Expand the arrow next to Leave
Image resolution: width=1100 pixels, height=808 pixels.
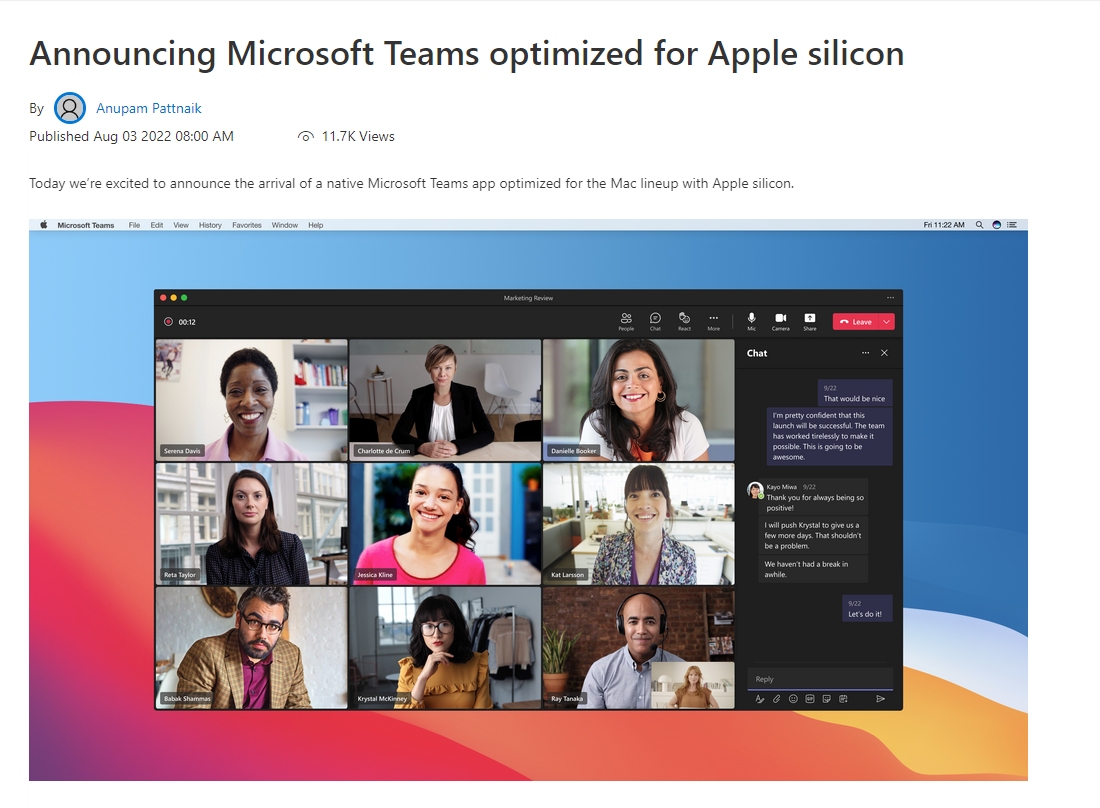pos(887,322)
